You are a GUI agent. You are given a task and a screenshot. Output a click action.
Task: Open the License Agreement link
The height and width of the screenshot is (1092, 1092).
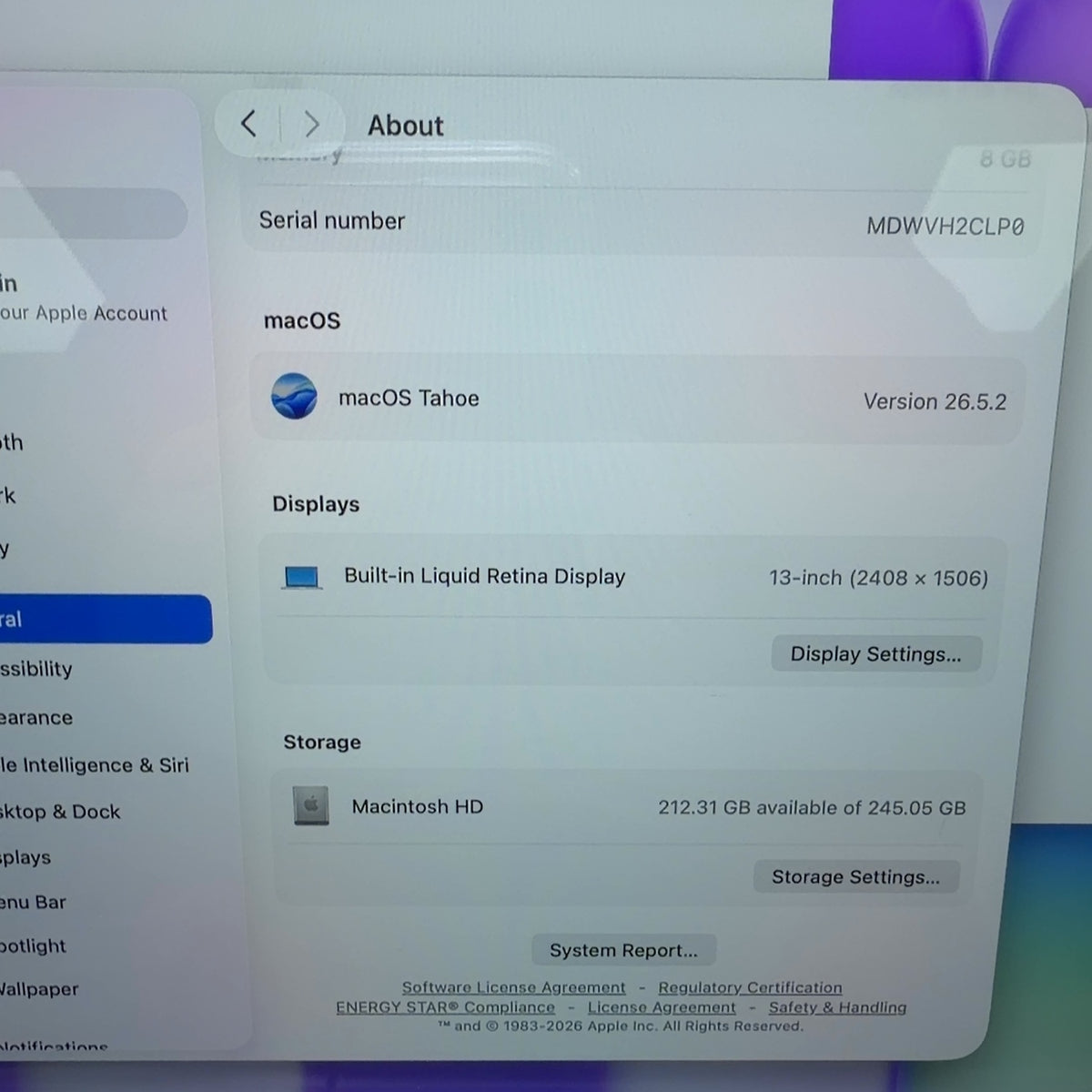coord(662,1007)
